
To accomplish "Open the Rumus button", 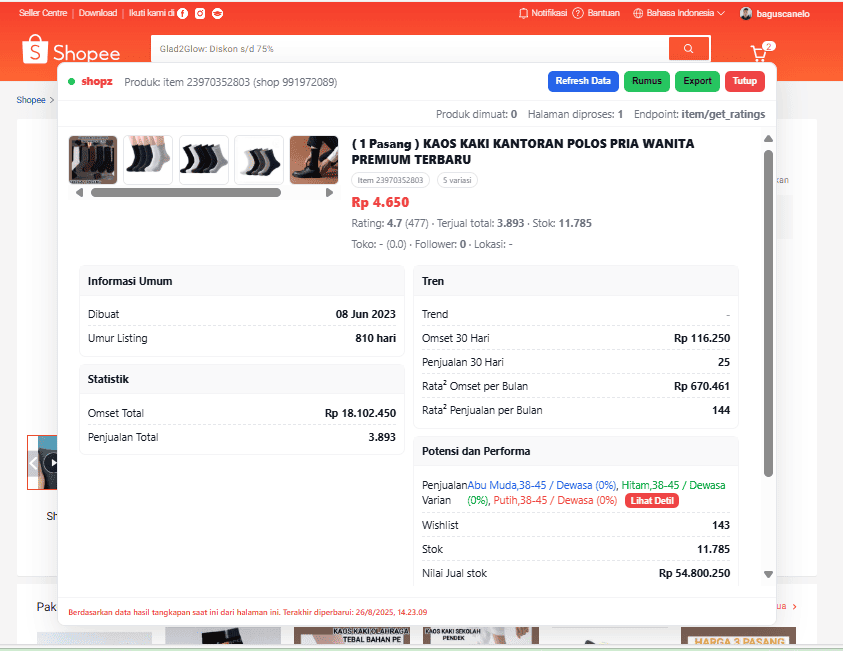I will pos(647,81).
